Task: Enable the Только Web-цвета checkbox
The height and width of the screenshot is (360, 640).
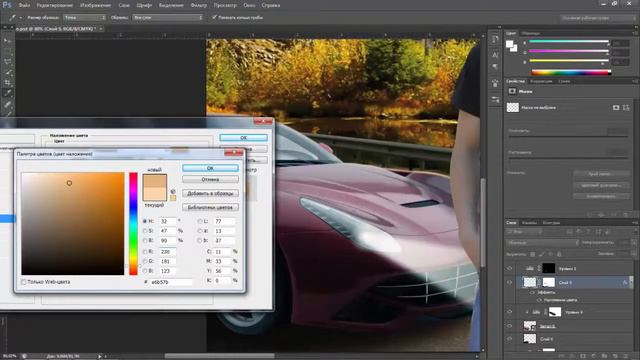Action: point(24,282)
